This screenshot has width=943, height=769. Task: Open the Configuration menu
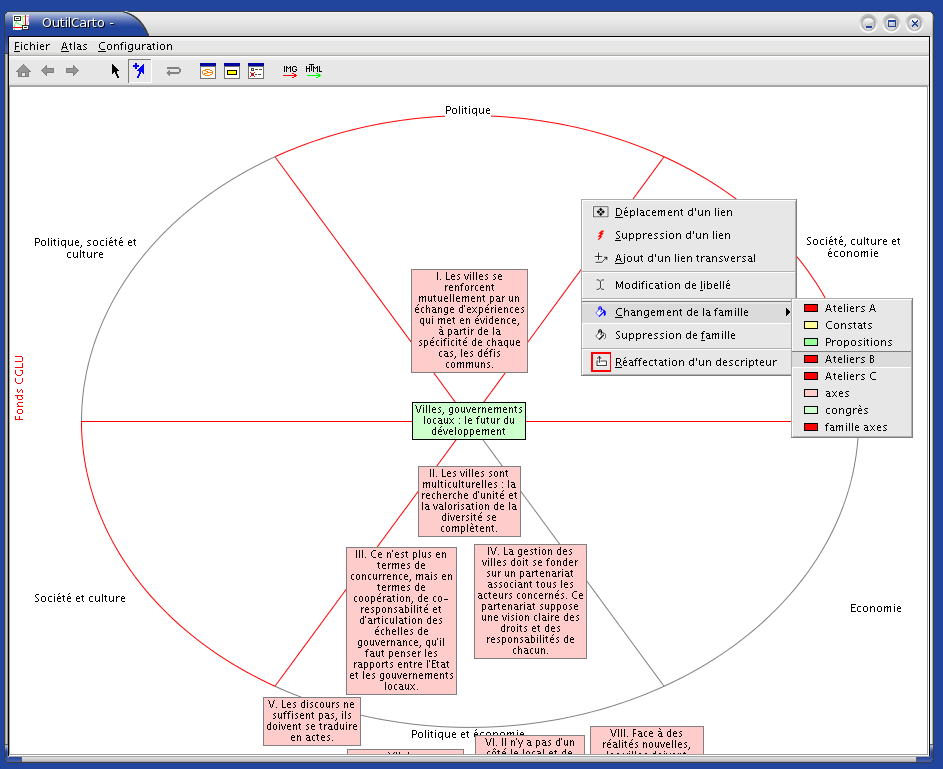pyautogui.click(x=135, y=46)
